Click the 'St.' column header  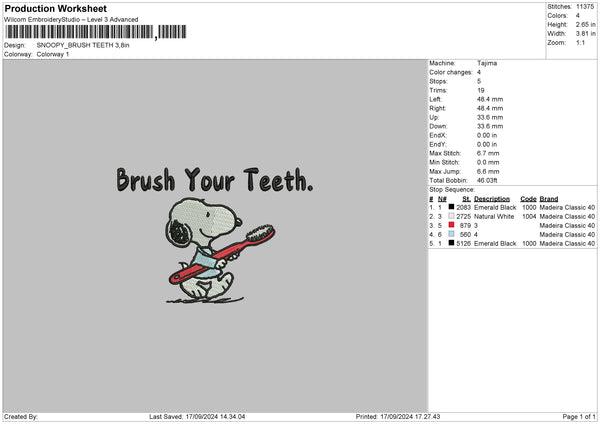pos(466,199)
